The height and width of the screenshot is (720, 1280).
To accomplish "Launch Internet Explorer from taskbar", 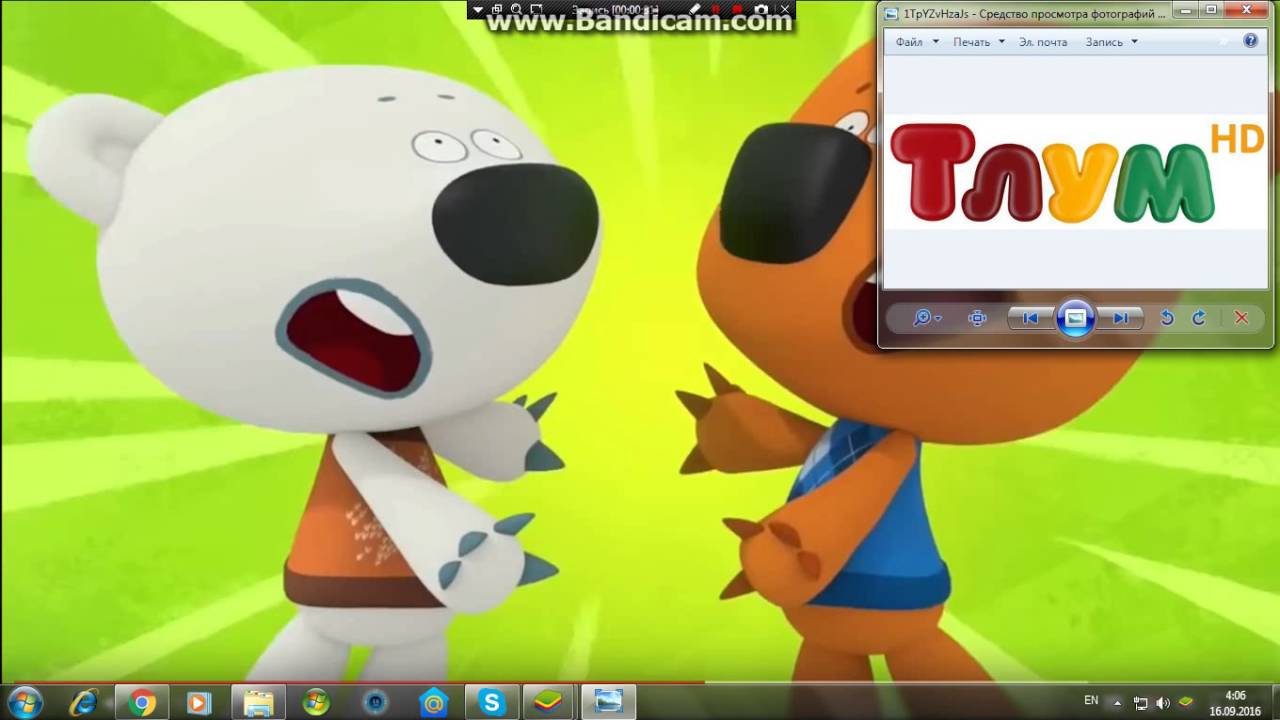I will click(x=83, y=703).
